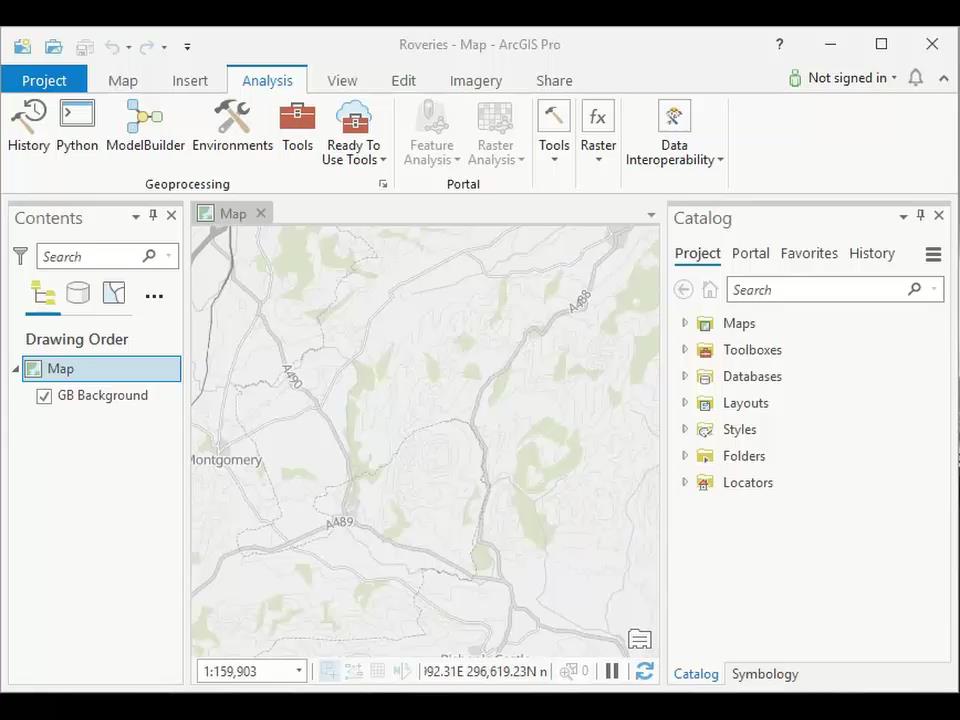Click the Raster functions fx icon

pos(598,117)
